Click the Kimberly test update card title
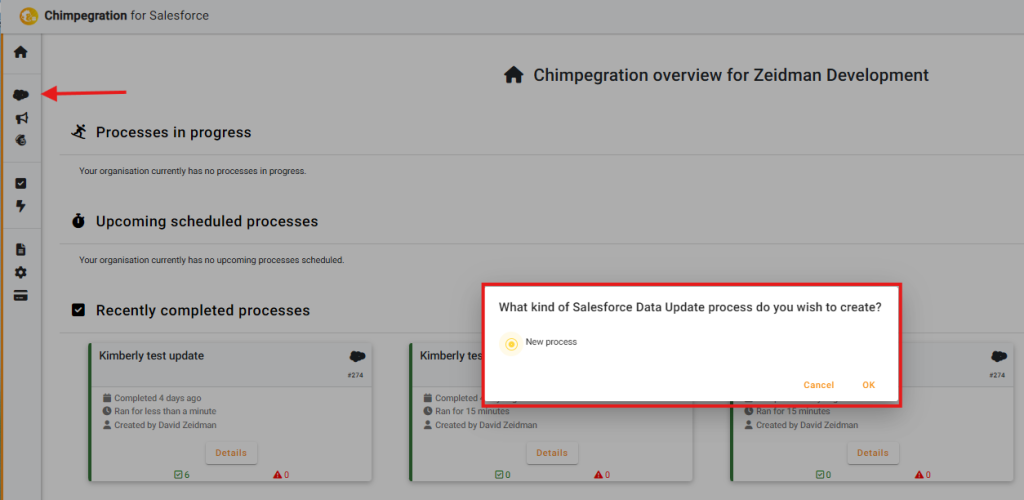Image resolution: width=1024 pixels, height=500 pixels. pos(151,356)
